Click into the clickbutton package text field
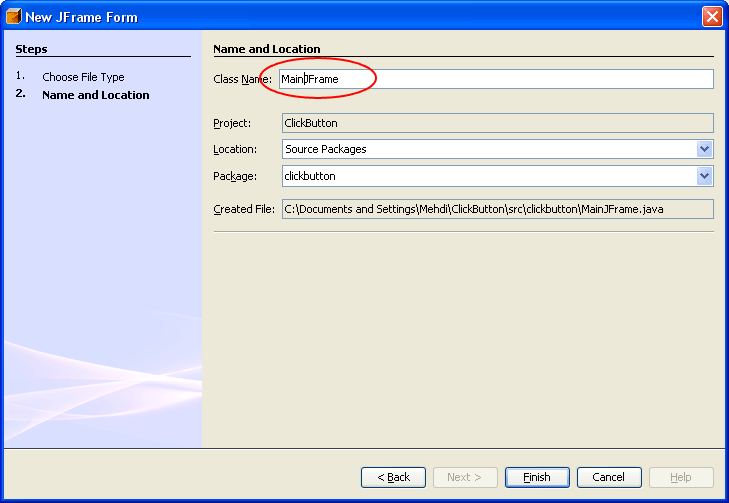This screenshot has width=729, height=503. [487, 176]
